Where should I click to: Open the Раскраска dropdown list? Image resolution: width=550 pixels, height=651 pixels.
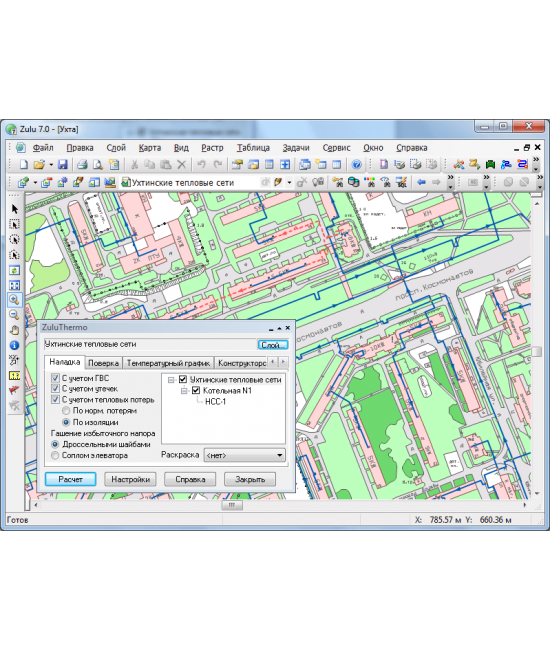click(244, 455)
